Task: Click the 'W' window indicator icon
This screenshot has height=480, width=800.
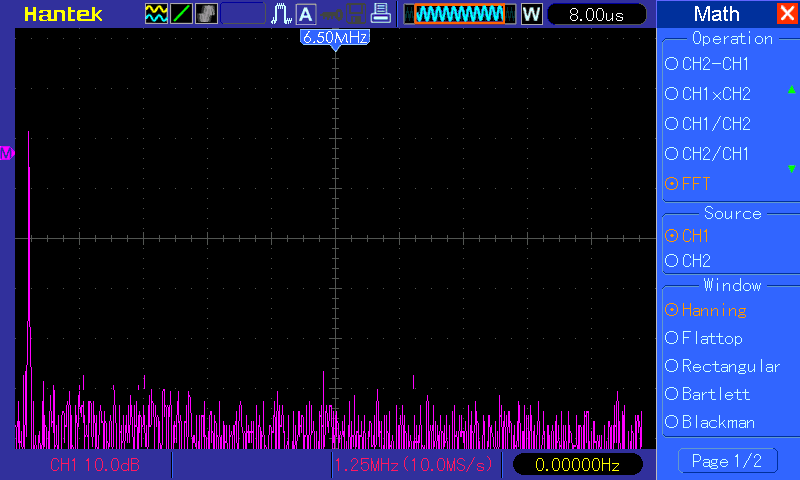Action: (532, 14)
